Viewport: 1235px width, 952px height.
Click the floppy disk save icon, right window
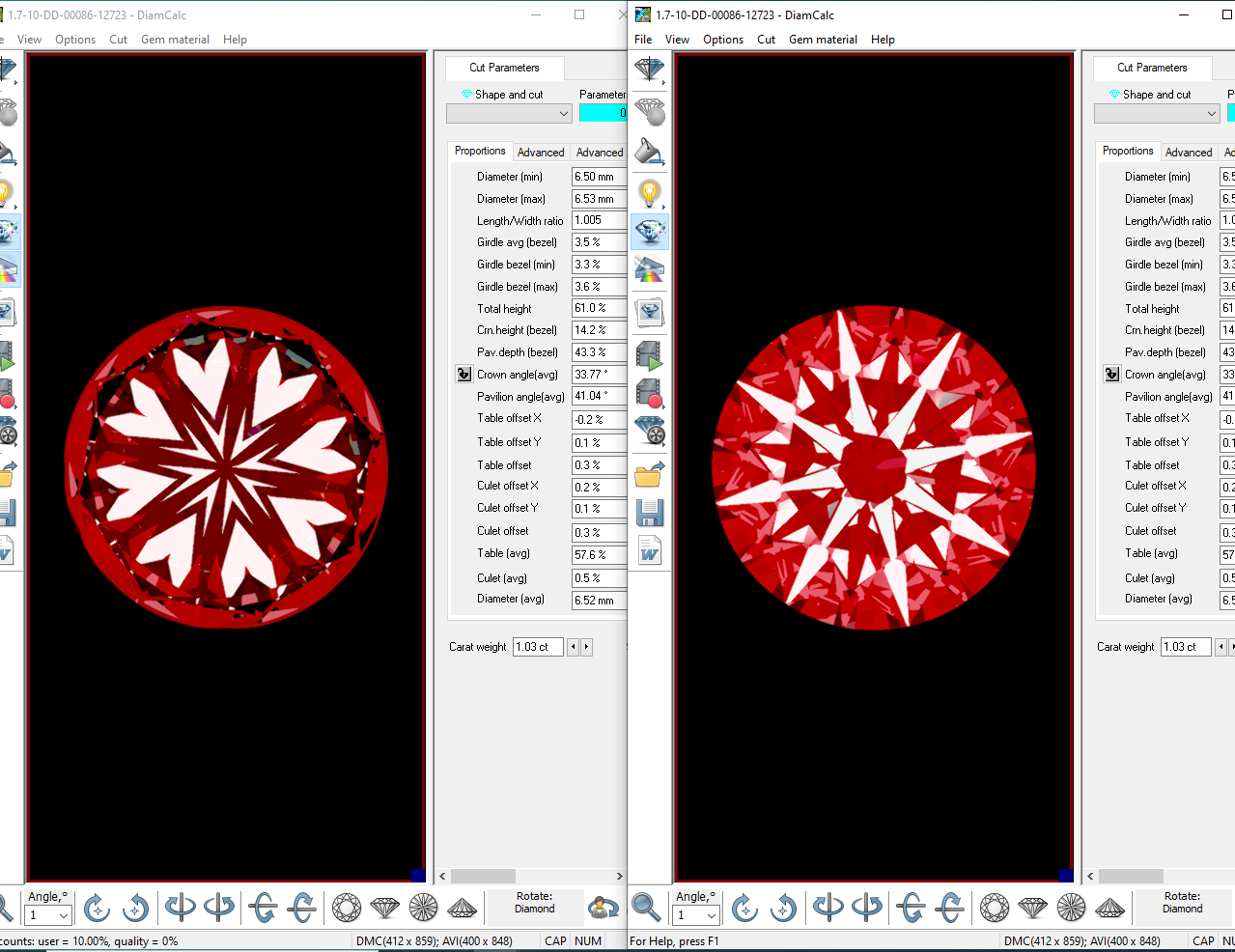click(649, 512)
